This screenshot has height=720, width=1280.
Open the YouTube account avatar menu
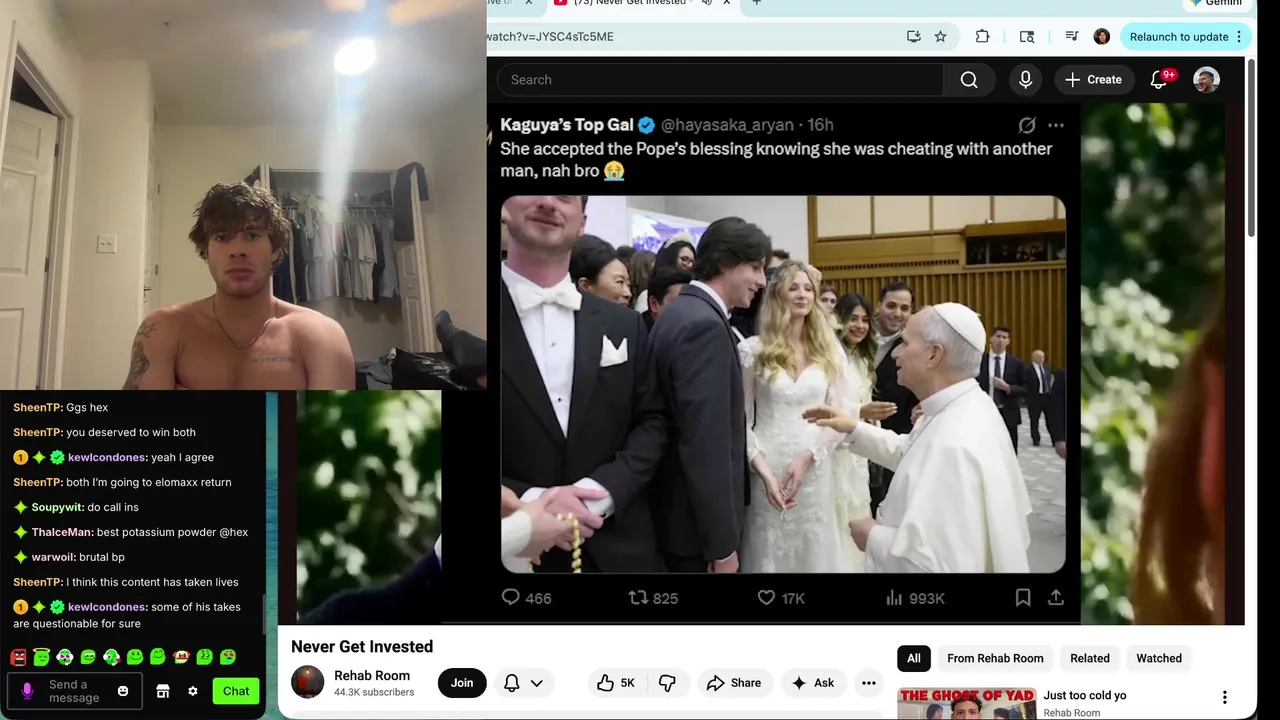[1206, 80]
